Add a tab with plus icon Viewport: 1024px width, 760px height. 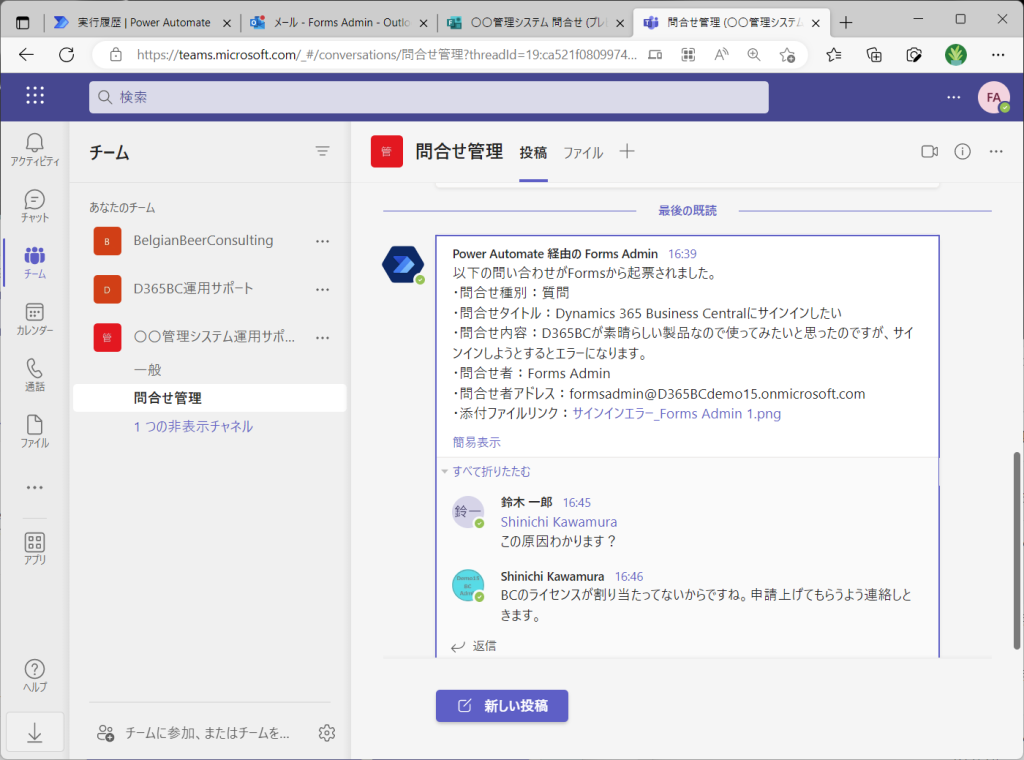(626, 151)
